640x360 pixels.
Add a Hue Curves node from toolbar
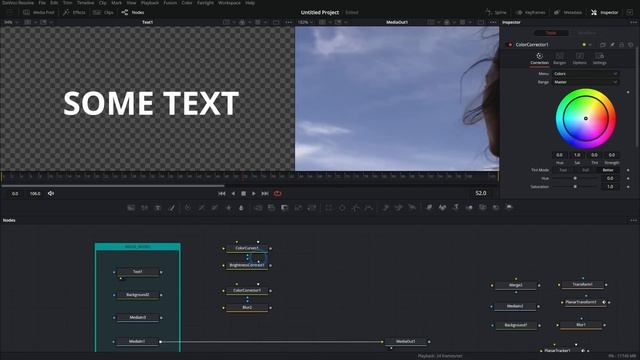pyautogui.click(x=215, y=208)
